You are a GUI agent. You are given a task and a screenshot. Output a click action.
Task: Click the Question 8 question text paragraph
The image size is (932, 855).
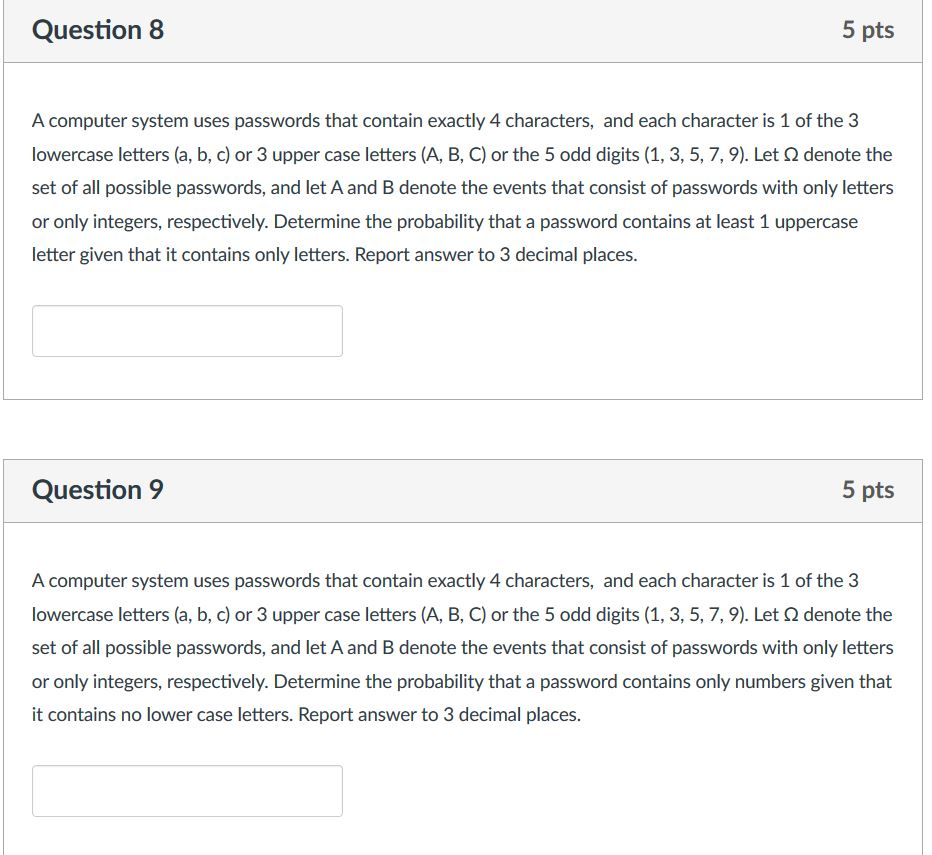[x=460, y=187]
